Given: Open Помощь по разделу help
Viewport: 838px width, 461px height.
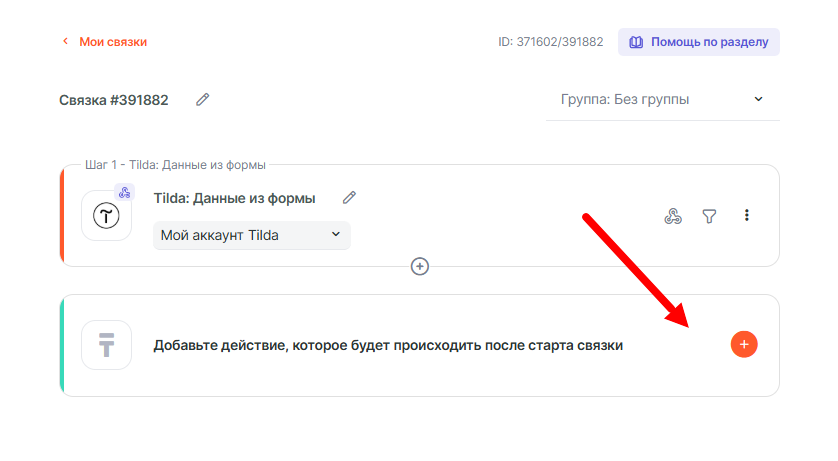Looking at the screenshot, I should pos(698,42).
